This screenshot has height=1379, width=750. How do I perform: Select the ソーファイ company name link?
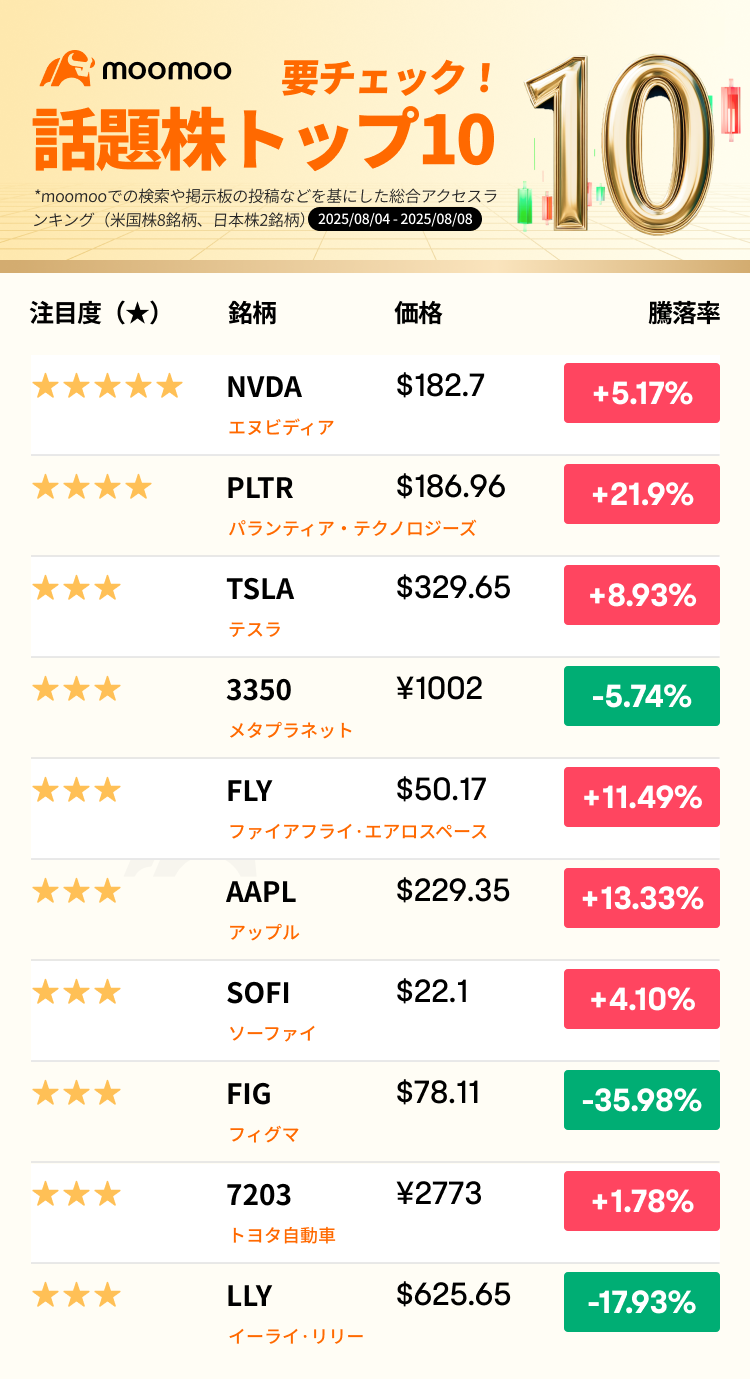(x=272, y=1033)
